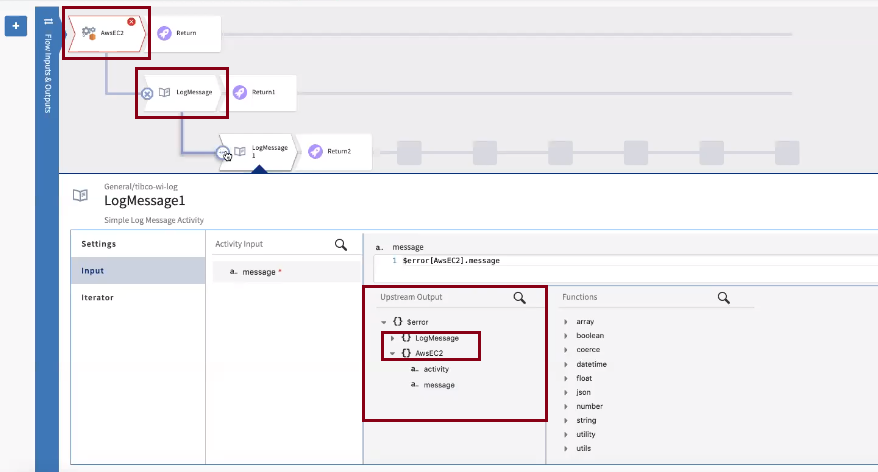Click the error branch marker before LogMessage
Screen dimensions: 878x472
click(147, 94)
